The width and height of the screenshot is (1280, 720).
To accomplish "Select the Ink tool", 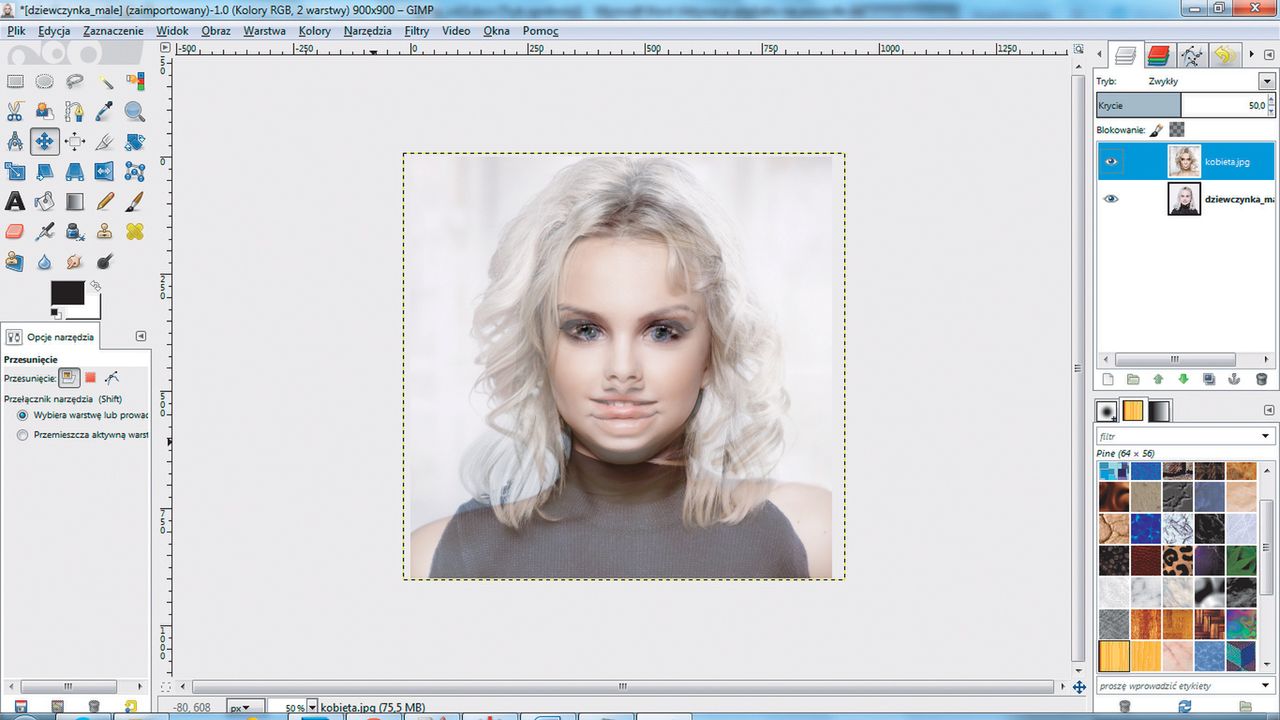I will (75, 231).
